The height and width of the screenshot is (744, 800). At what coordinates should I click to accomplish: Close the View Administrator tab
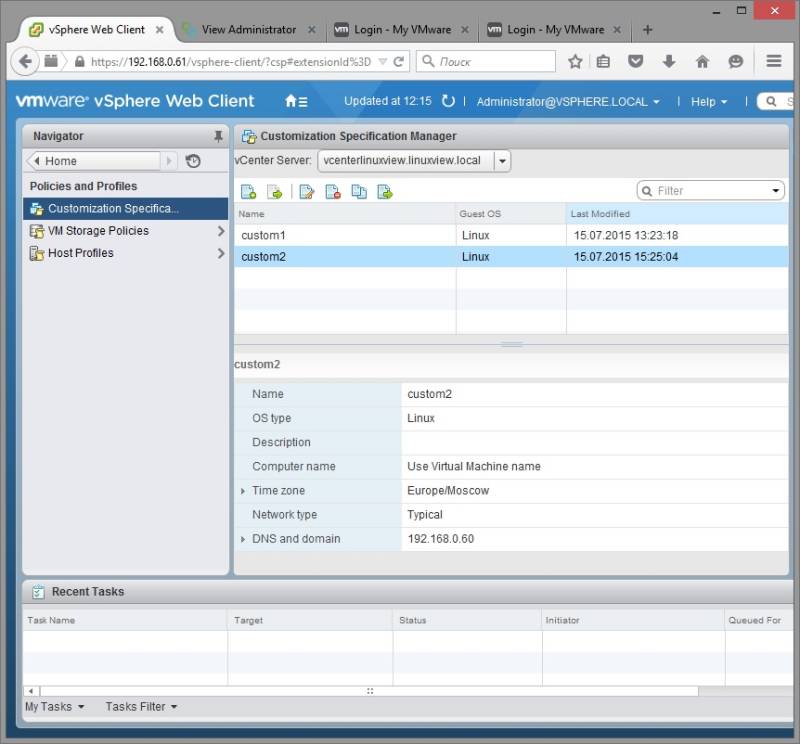click(311, 30)
